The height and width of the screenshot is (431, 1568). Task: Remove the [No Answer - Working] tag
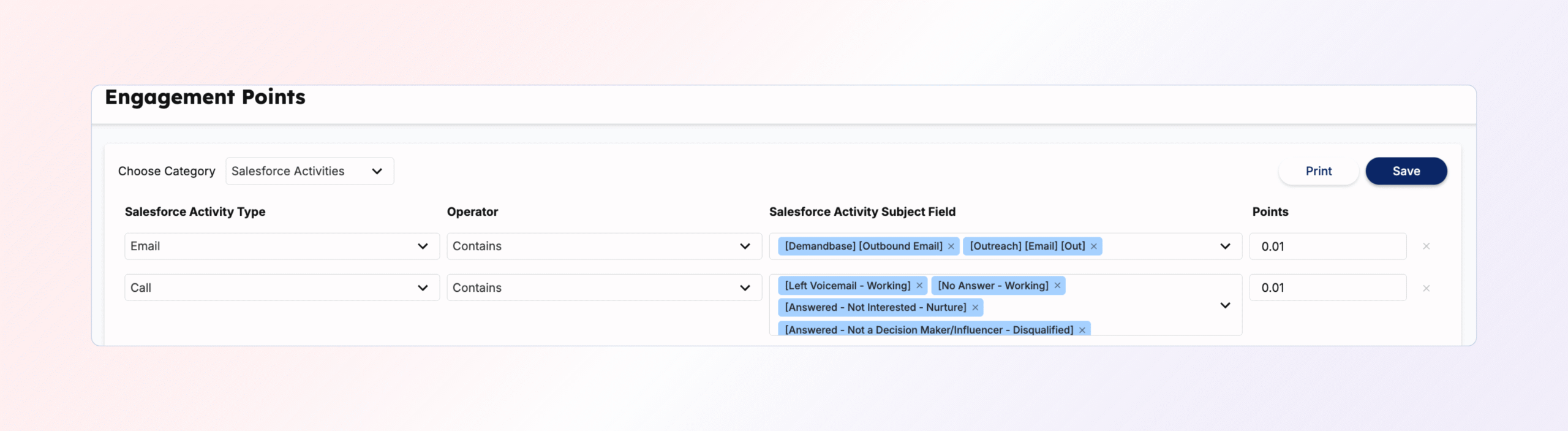(1057, 286)
